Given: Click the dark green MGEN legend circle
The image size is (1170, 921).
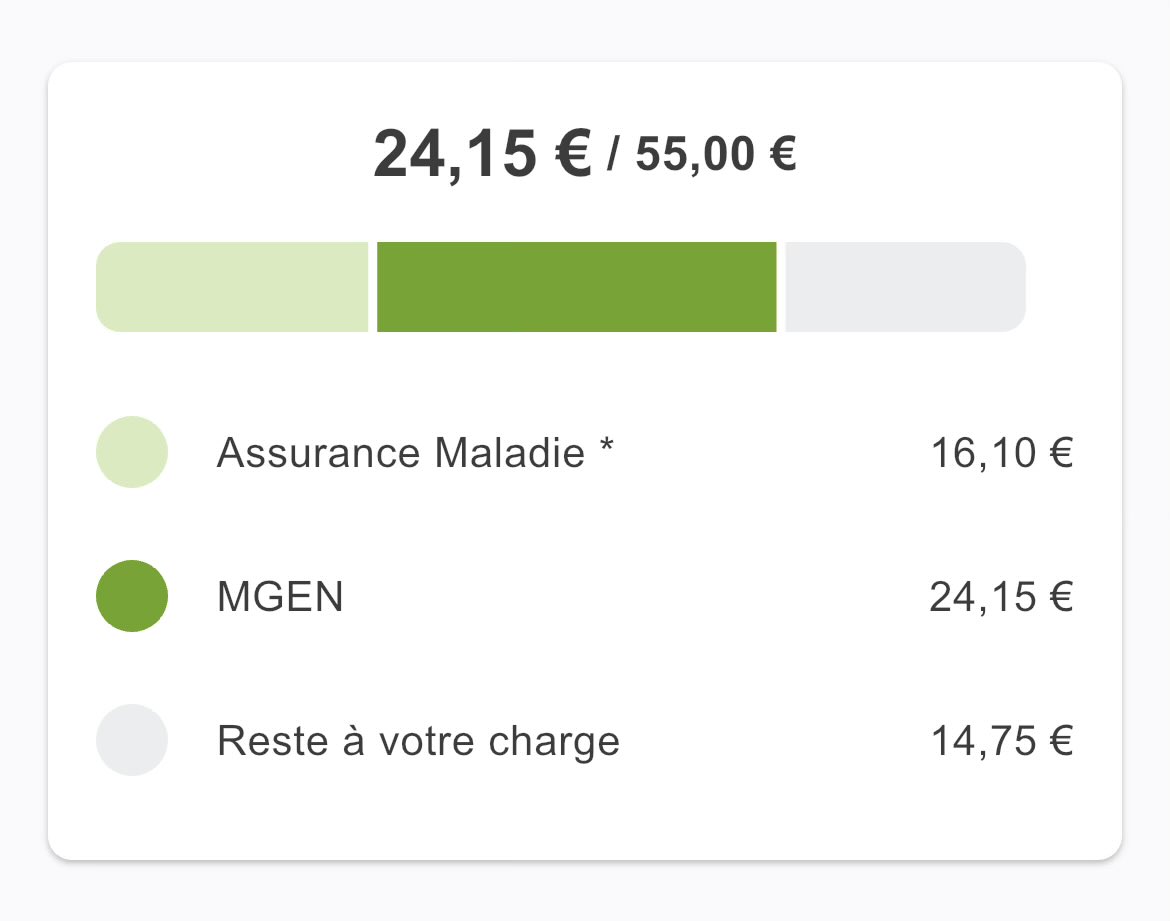Looking at the screenshot, I should (132, 596).
